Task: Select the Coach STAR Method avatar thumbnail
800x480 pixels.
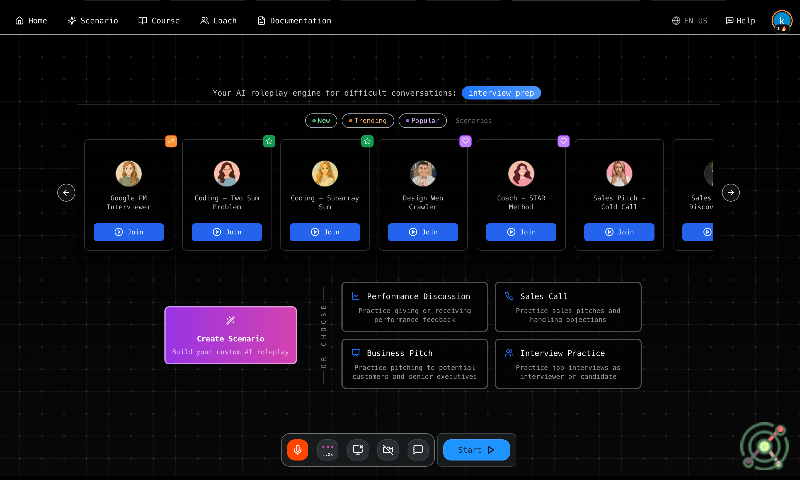Action: point(521,174)
